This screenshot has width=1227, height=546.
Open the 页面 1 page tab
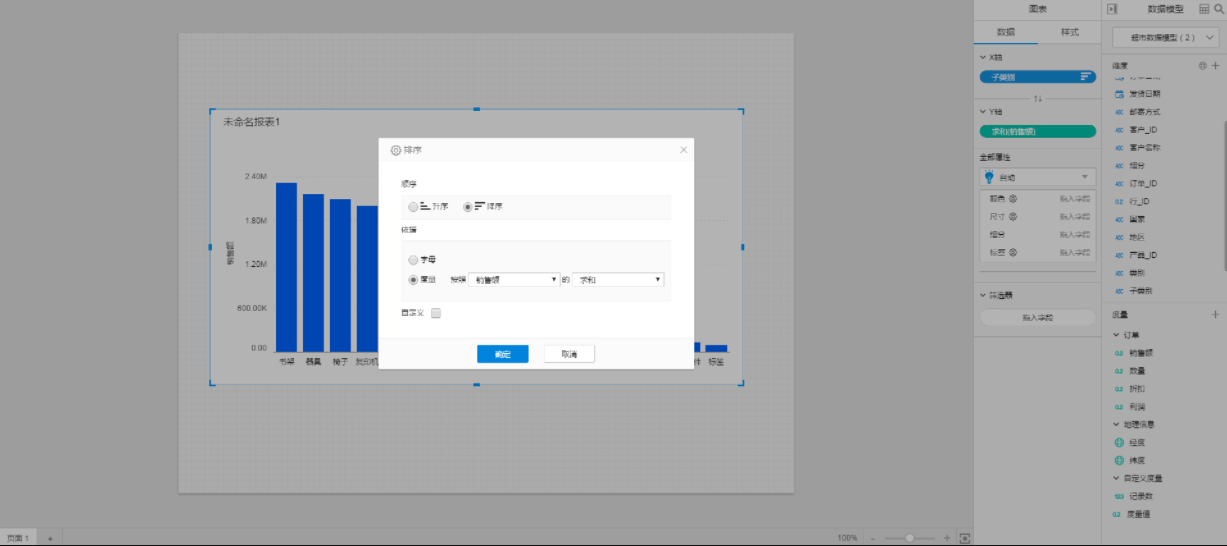(x=18, y=538)
